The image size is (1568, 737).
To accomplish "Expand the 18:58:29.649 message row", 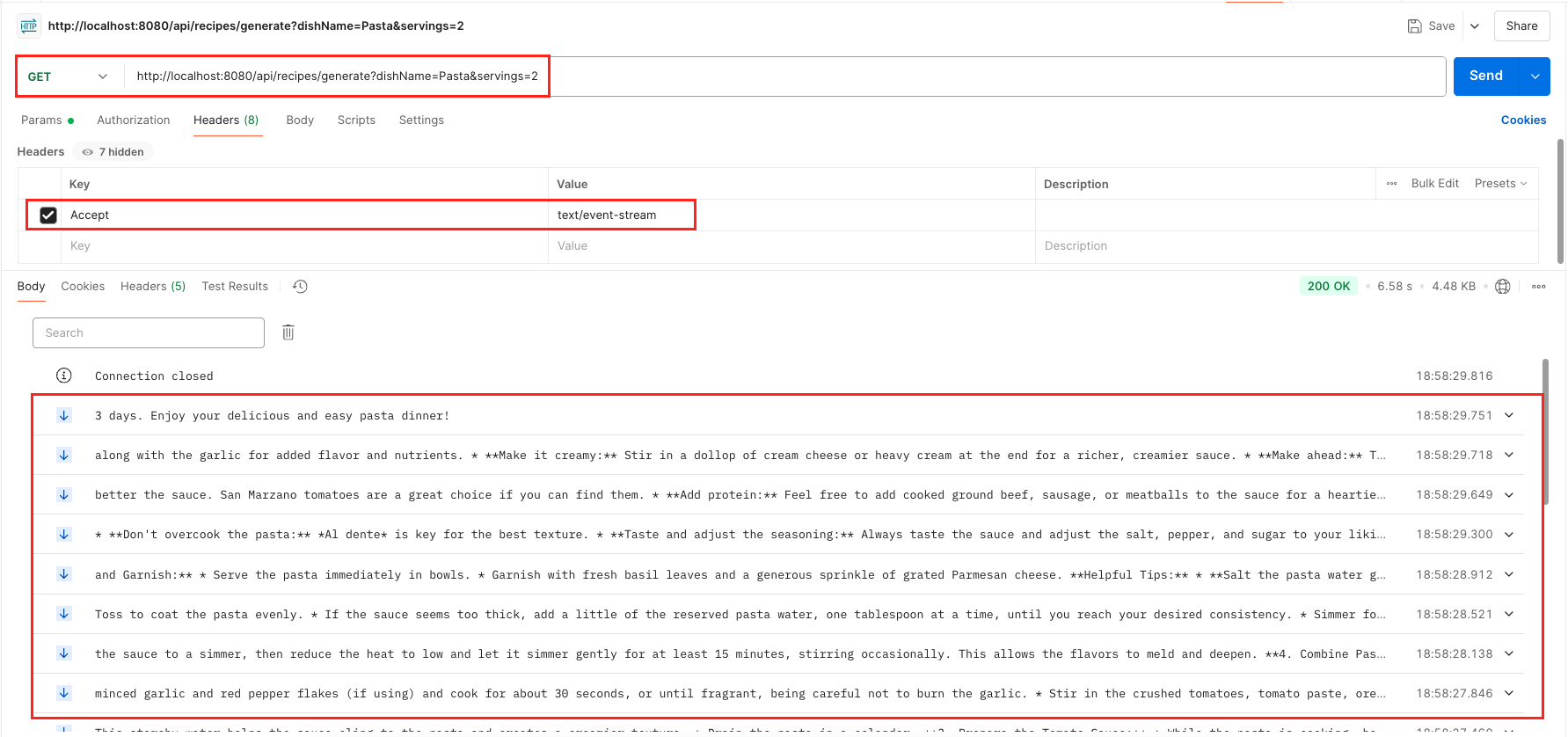I will pos(1509,495).
